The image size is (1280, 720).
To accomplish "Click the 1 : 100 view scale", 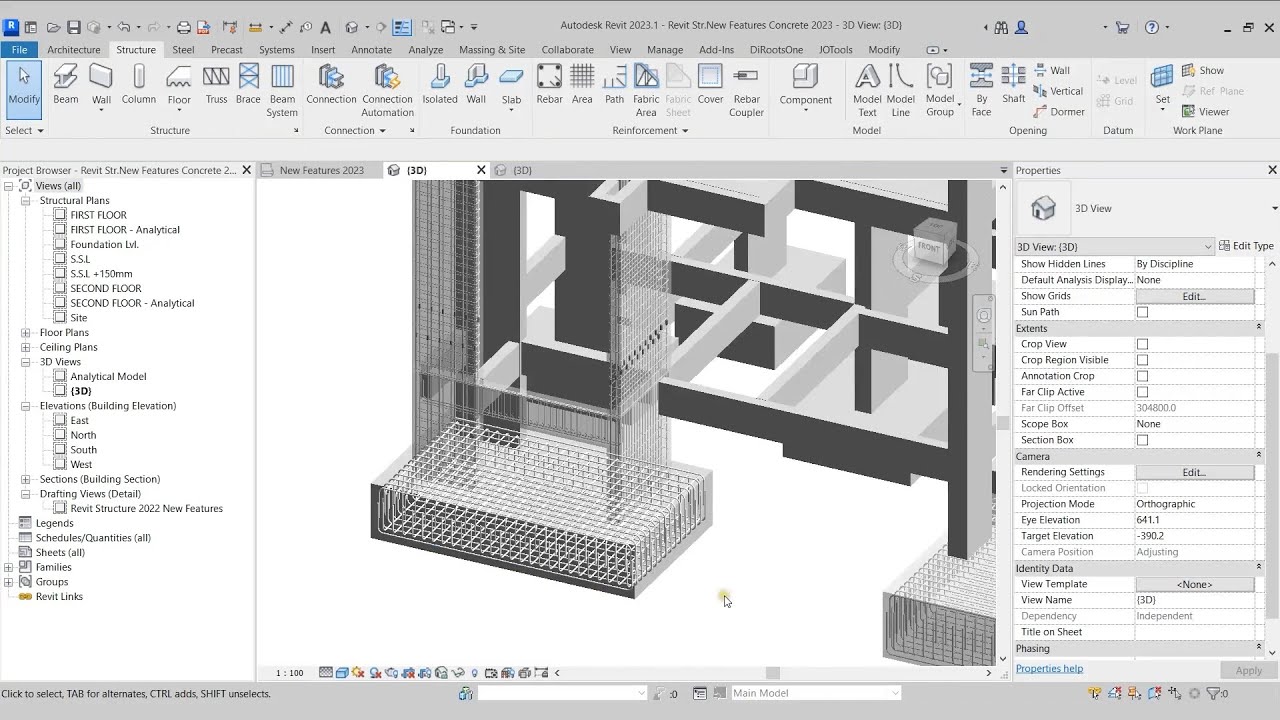I will tap(290, 673).
